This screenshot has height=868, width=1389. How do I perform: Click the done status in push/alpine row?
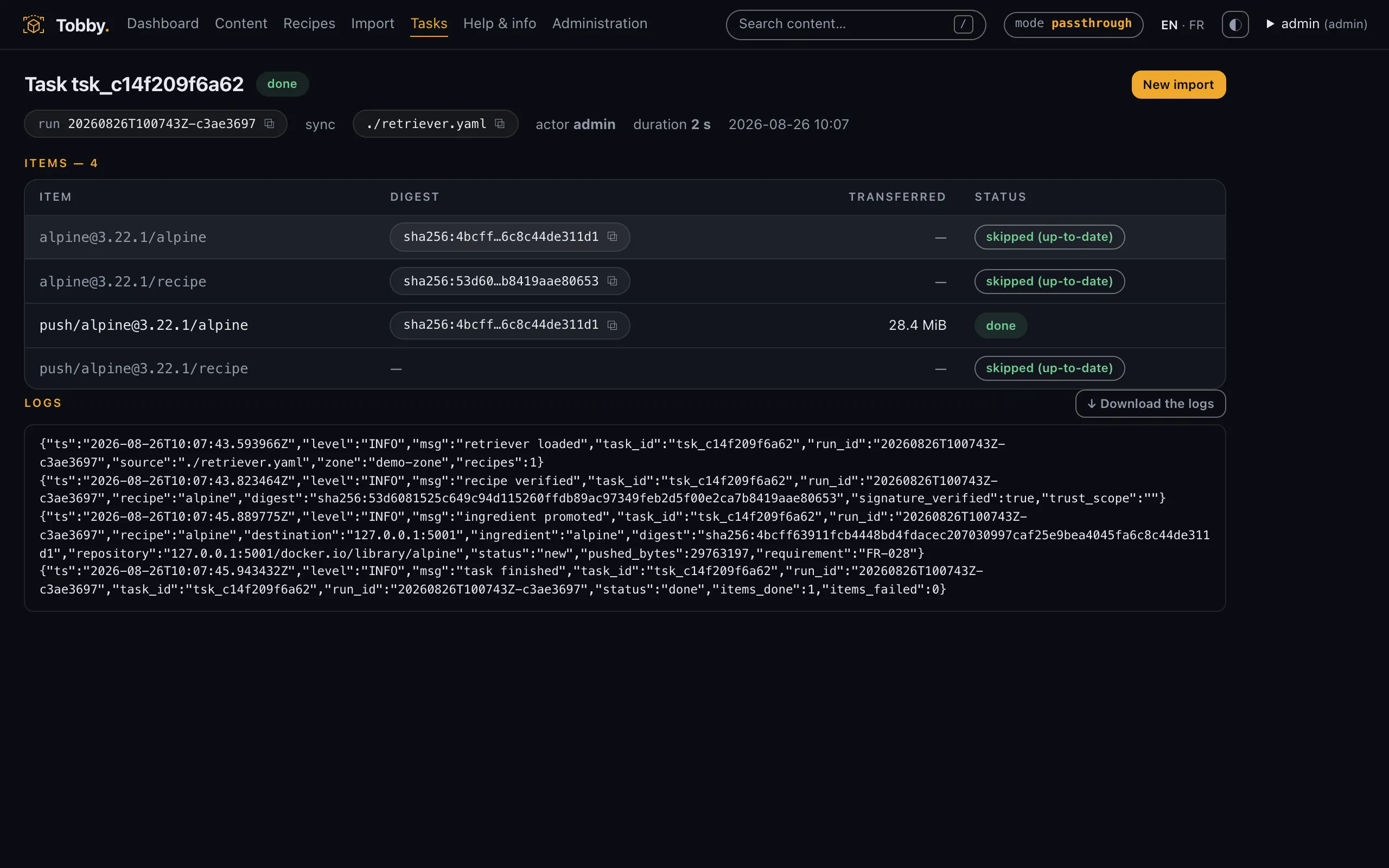1001,325
